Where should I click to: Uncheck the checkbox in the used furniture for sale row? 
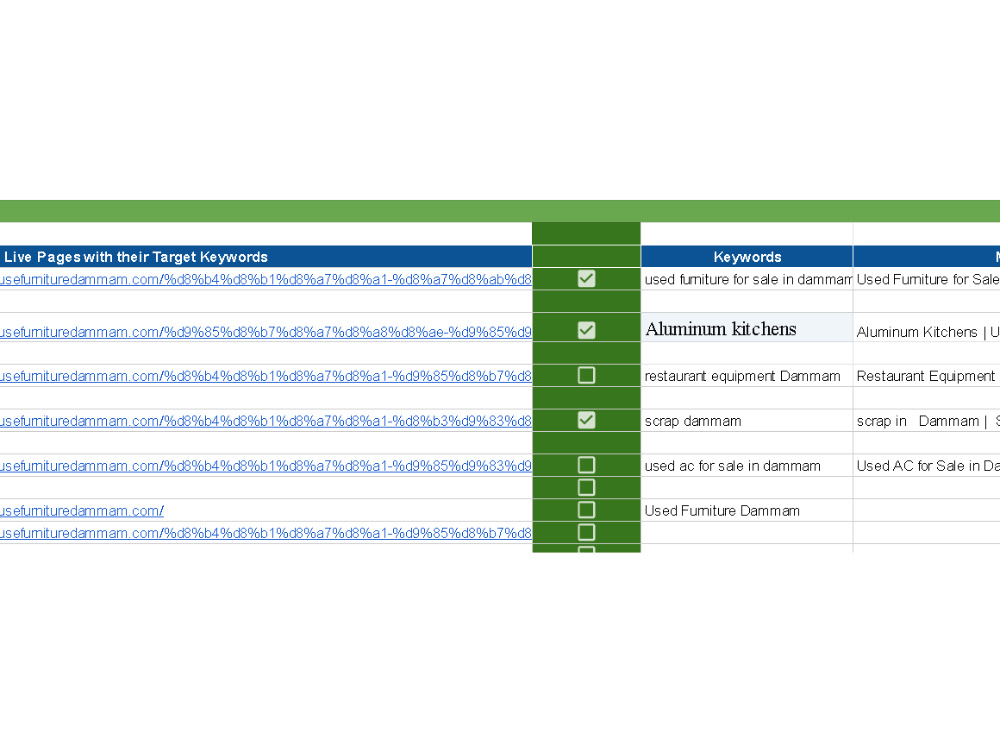coord(586,279)
